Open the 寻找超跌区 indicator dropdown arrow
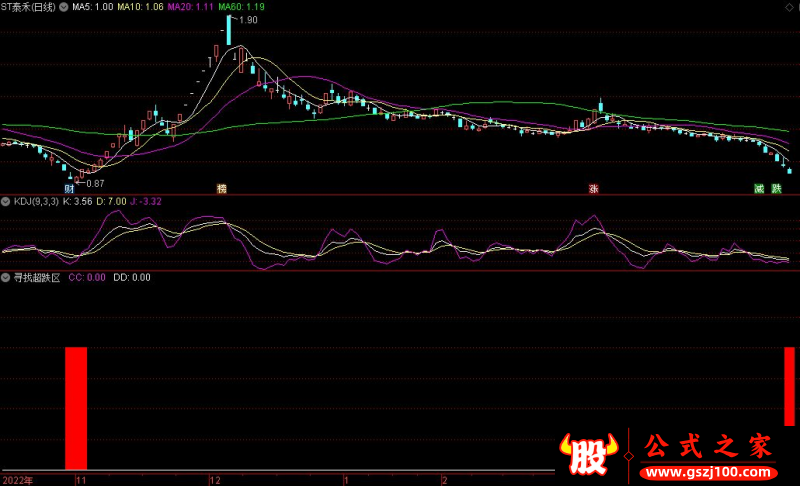Screen dimensions: 800x486 tap(7, 277)
